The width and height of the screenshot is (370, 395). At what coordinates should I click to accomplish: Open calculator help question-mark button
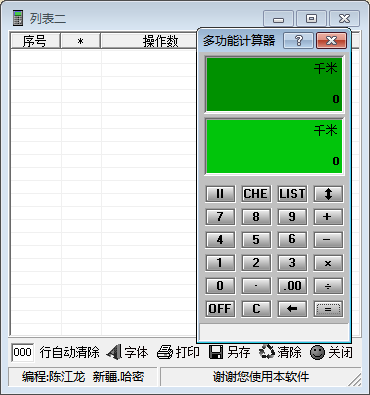pos(298,41)
